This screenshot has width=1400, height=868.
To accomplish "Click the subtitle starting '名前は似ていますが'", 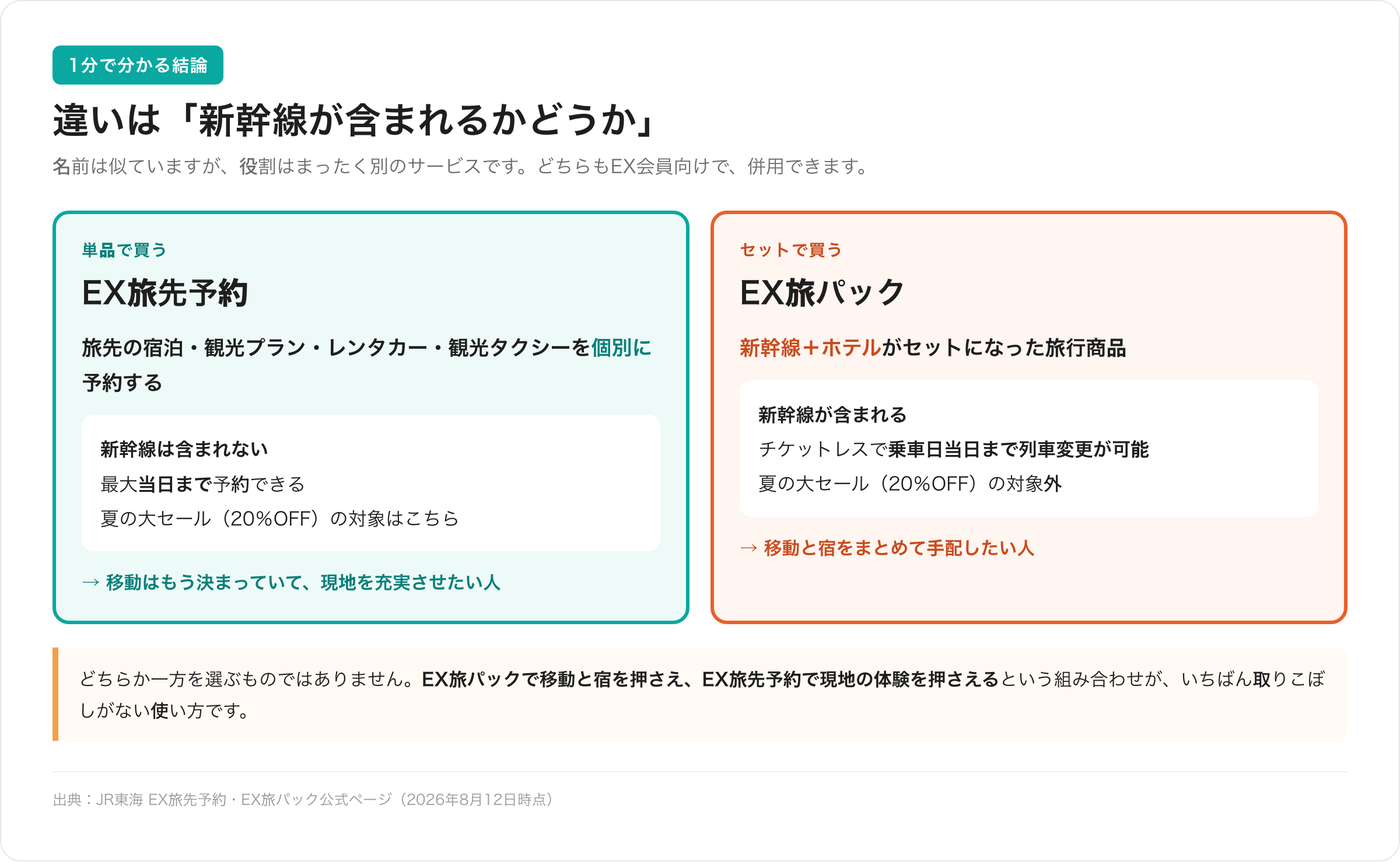I will pos(460,167).
